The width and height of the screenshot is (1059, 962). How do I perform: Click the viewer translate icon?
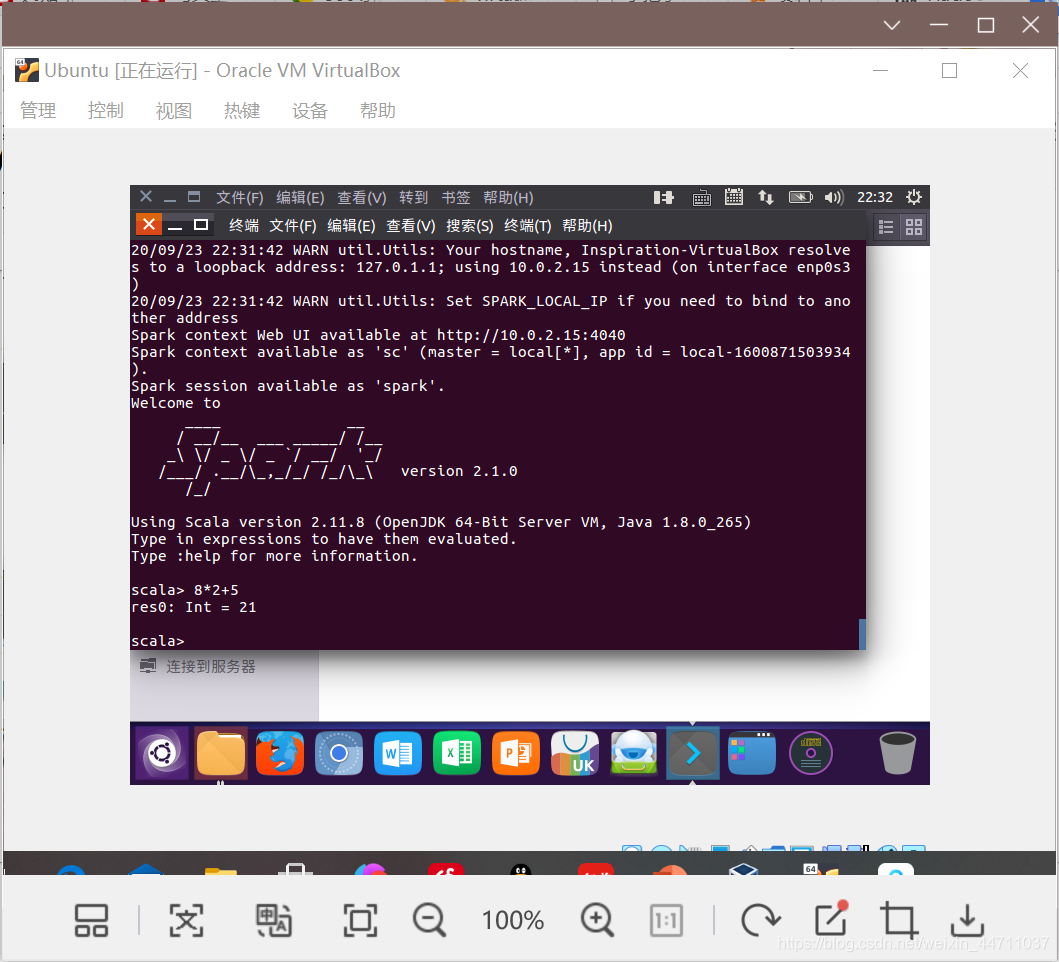point(274,920)
